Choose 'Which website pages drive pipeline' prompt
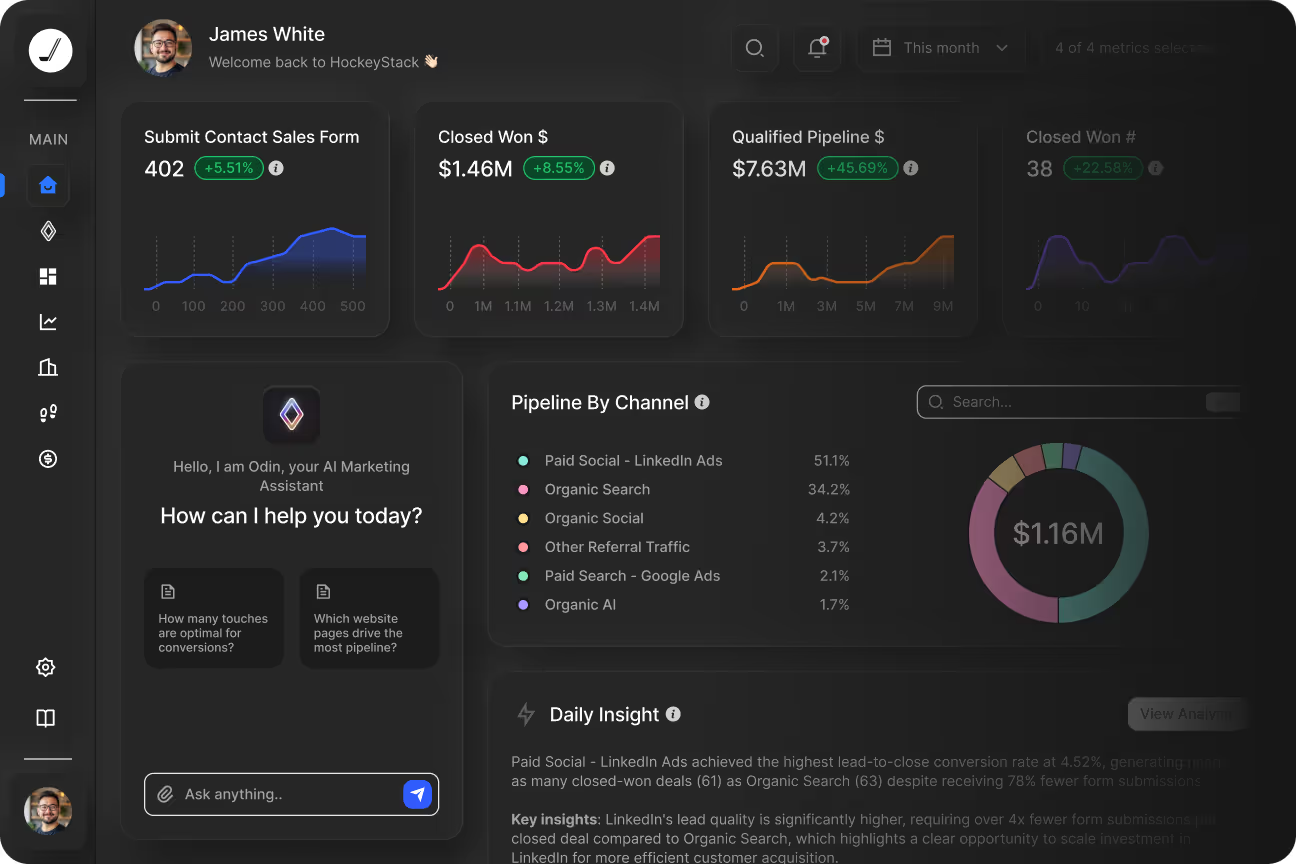1296x864 pixels. 369,619
